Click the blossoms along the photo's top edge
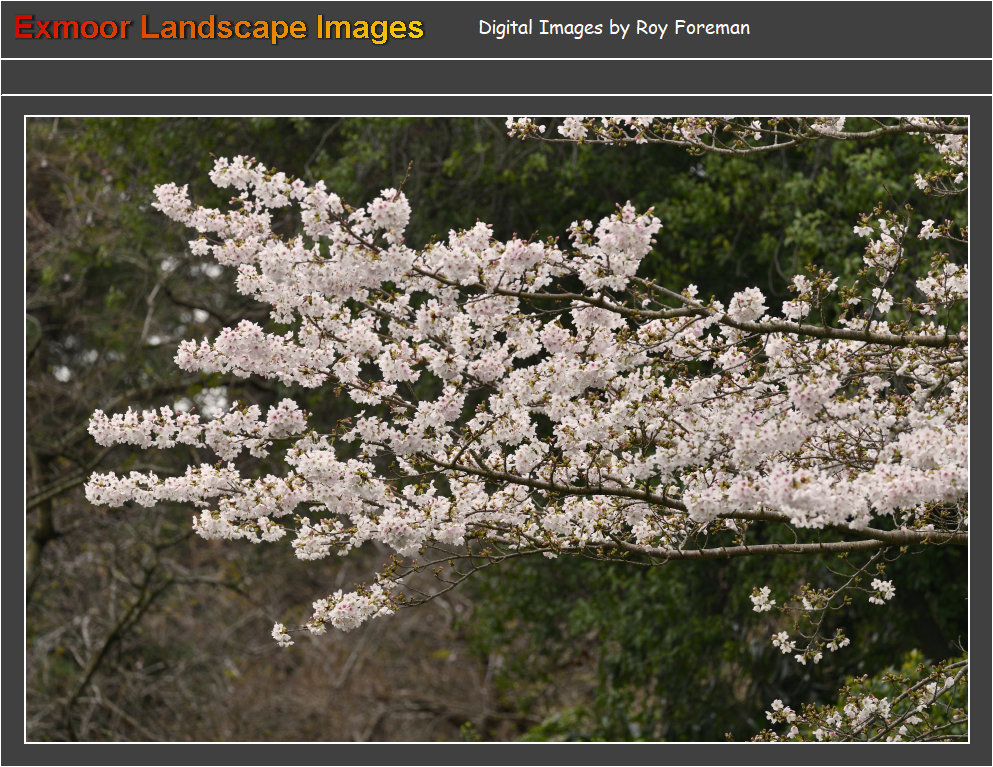 [x=700, y=130]
